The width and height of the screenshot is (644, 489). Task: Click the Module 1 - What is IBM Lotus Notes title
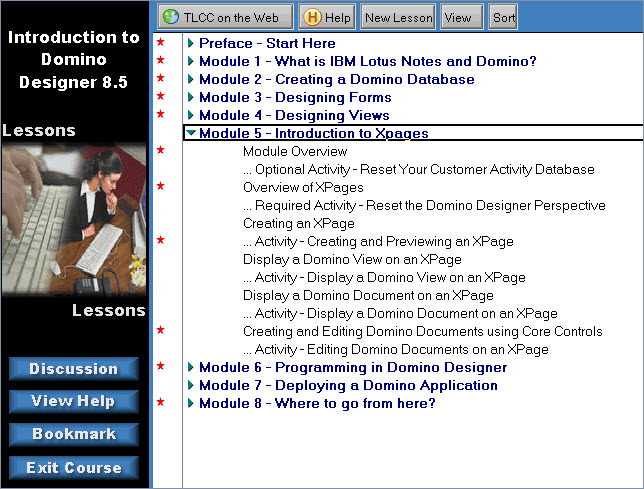coord(368,61)
